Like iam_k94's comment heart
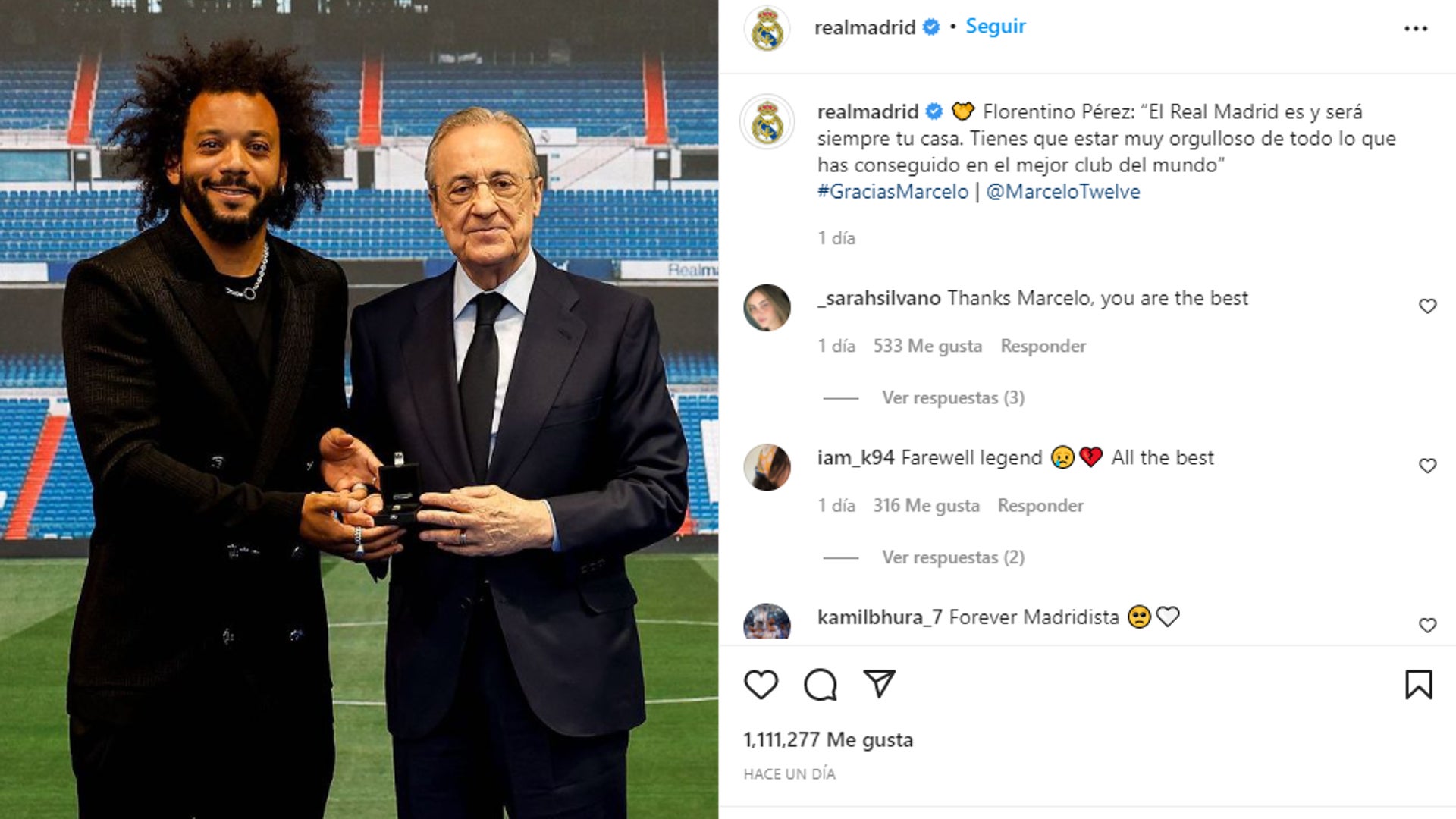The width and height of the screenshot is (1456, 819). (1427, 466)
